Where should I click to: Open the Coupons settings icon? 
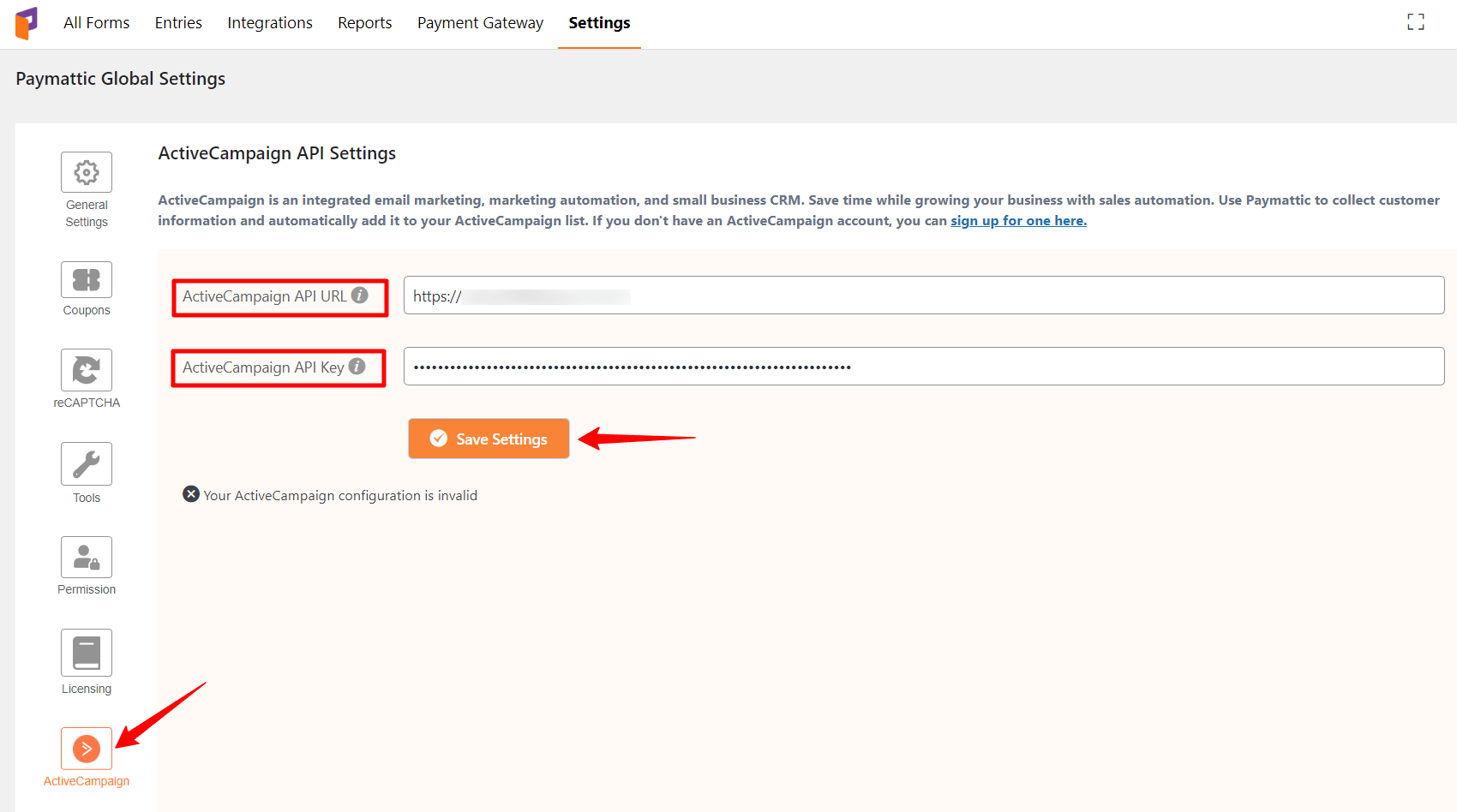coord(87,280)
